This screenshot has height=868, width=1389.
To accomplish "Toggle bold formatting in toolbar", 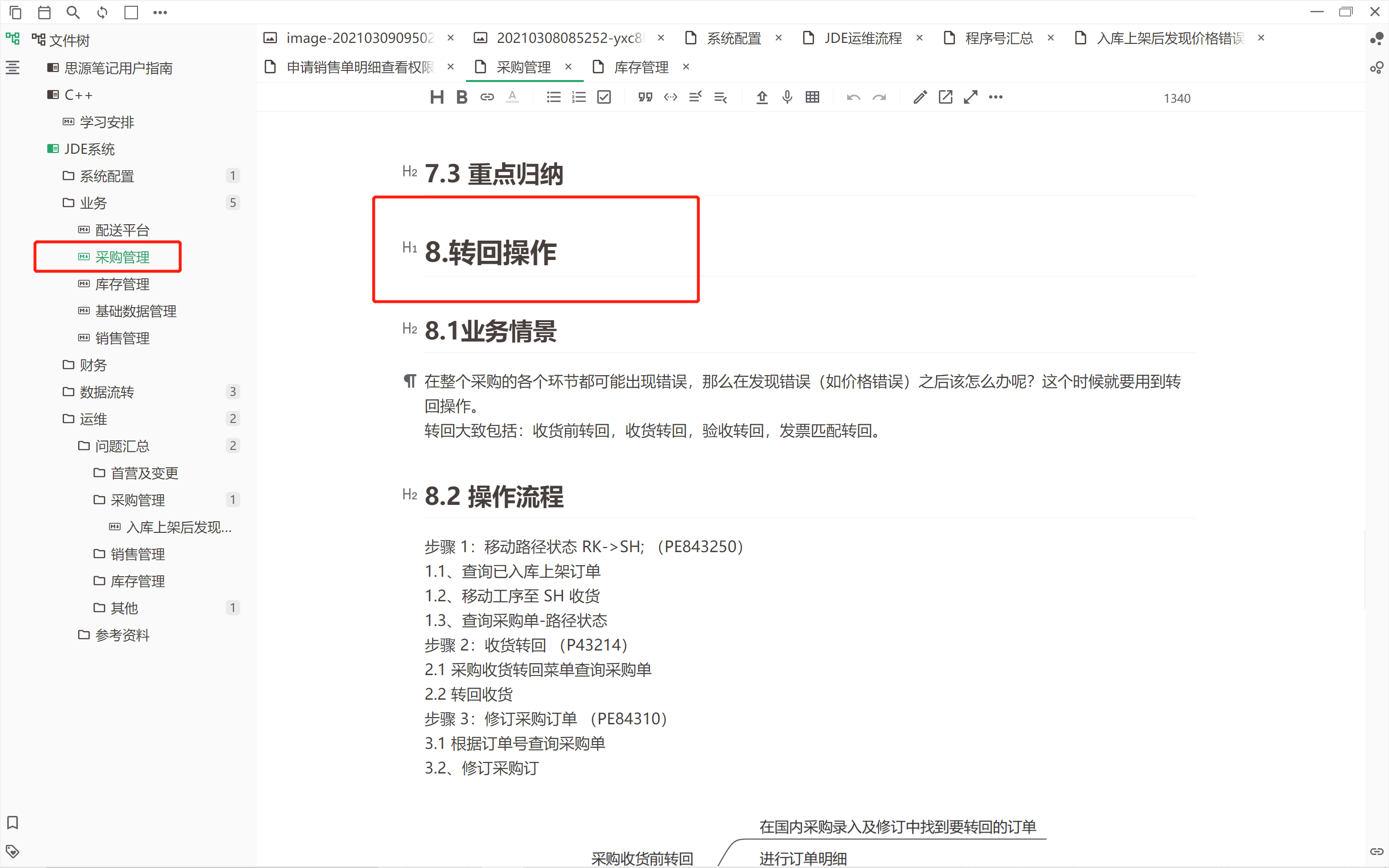I will coord(462,97).
